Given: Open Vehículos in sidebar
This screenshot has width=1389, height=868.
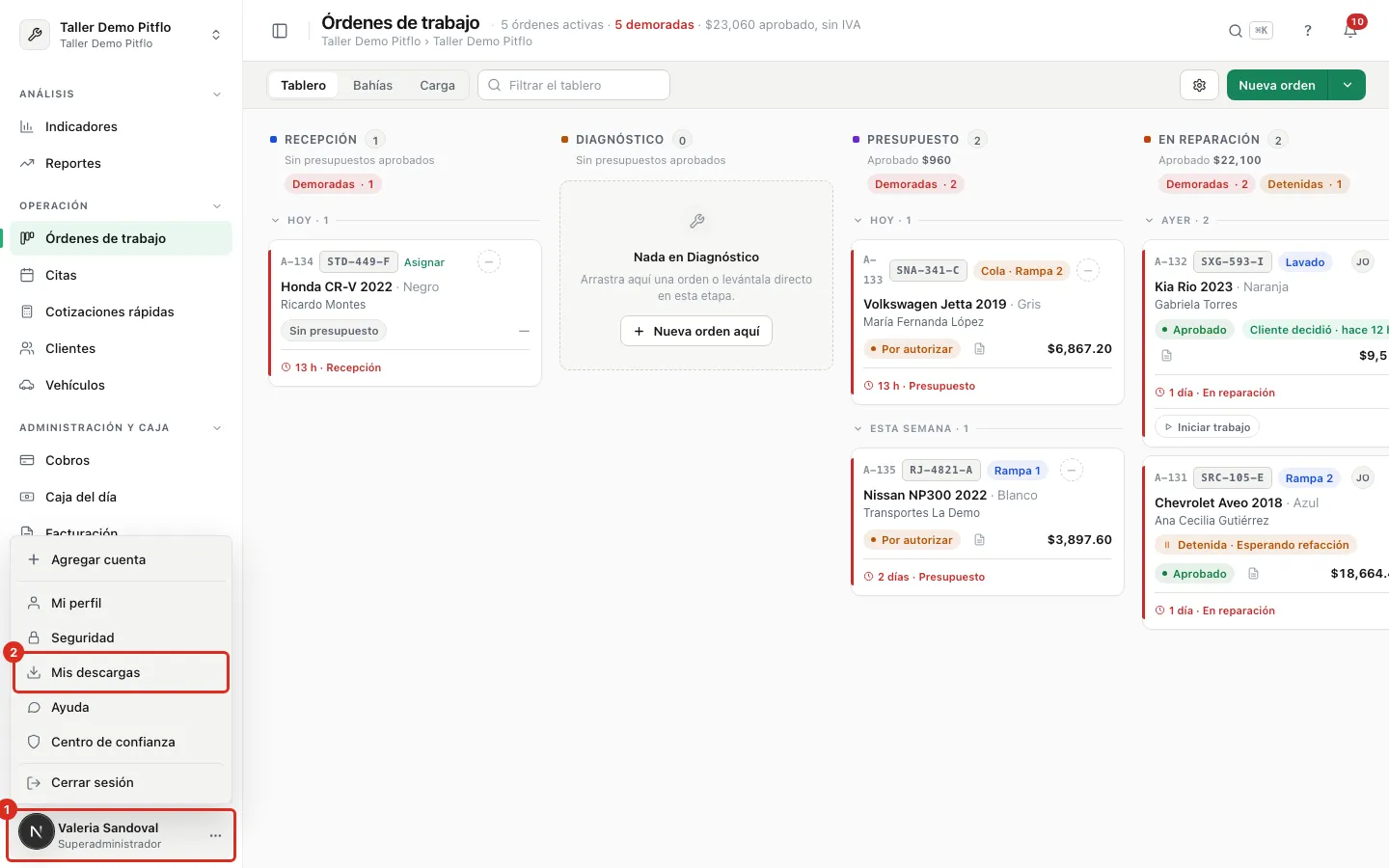Looking at the screenshot, I should coord(121,385).
